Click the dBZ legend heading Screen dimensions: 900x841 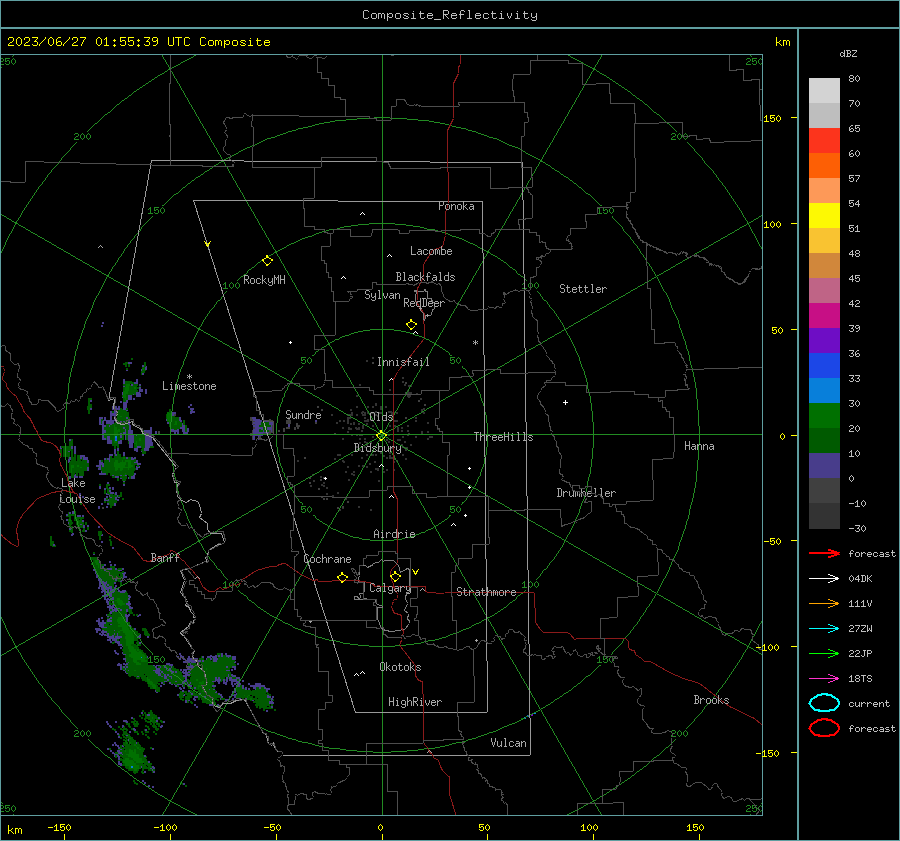(848, 53)
